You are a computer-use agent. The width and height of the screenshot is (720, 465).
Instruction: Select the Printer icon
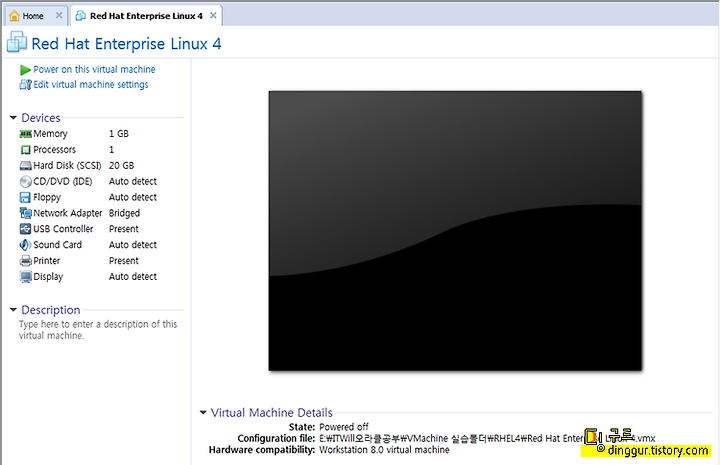coord(25,261)
